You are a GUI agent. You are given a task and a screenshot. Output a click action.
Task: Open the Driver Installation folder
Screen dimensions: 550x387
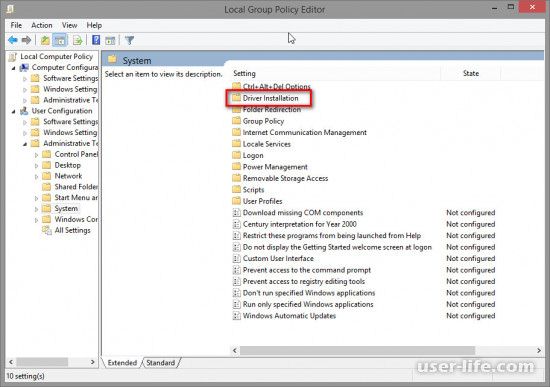(x=270, y=98)
